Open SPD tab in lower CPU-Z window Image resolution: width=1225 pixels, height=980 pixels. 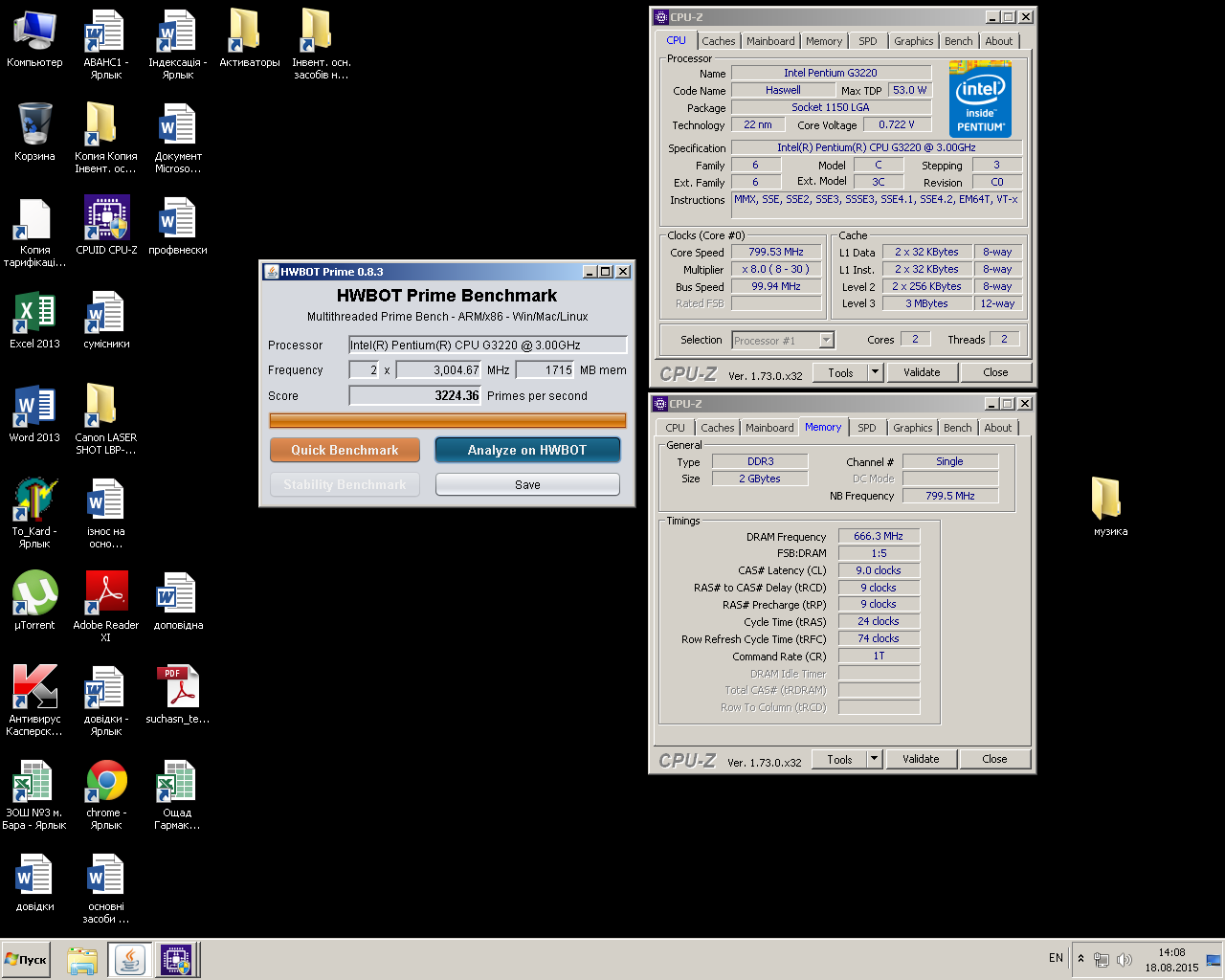(867, 428)
